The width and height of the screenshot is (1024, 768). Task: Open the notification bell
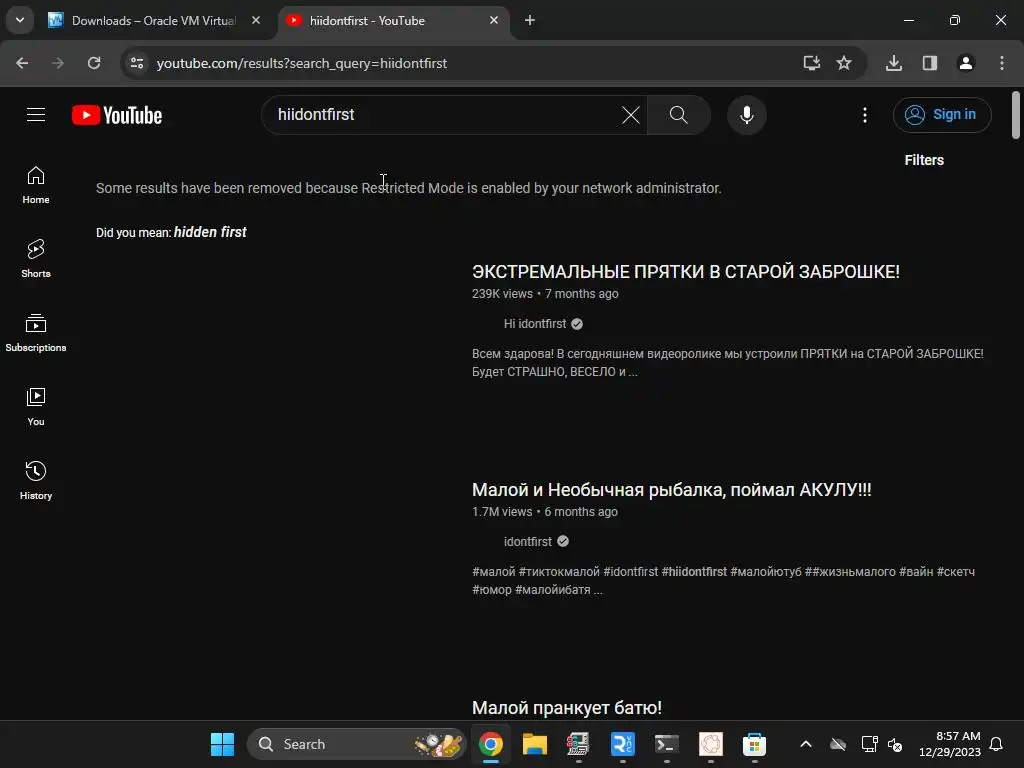coord(997,744)
